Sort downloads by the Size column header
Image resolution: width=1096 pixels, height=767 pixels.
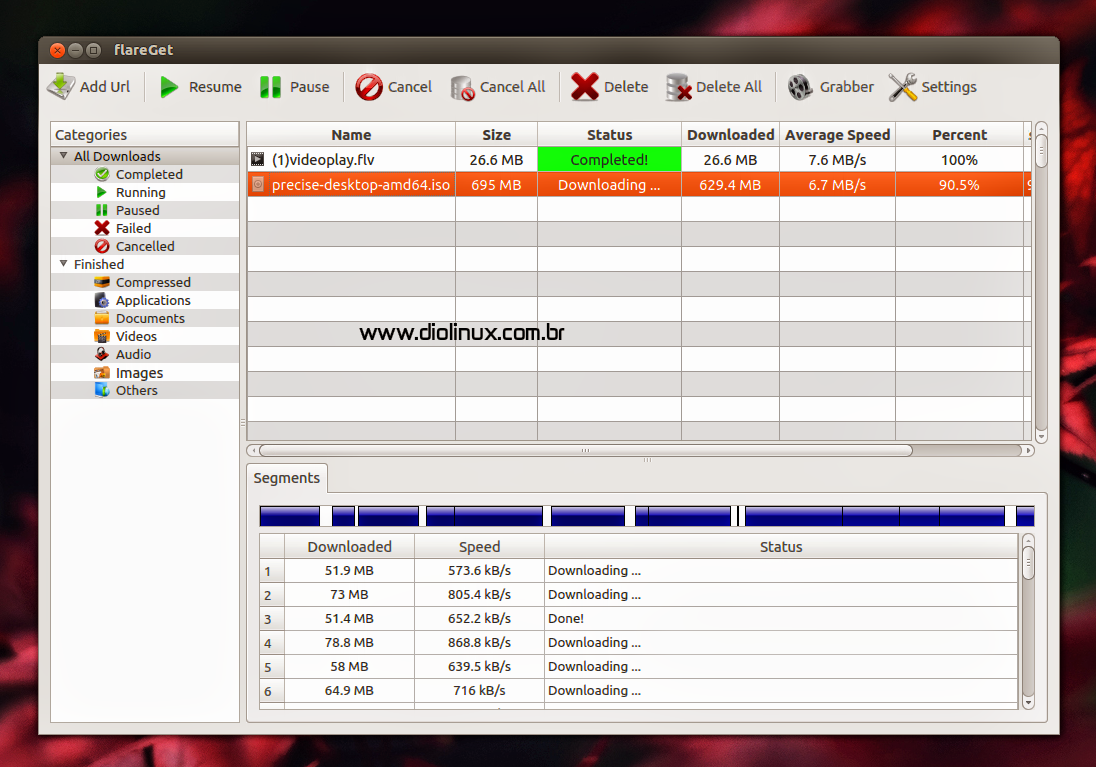(x=496, y=134)
